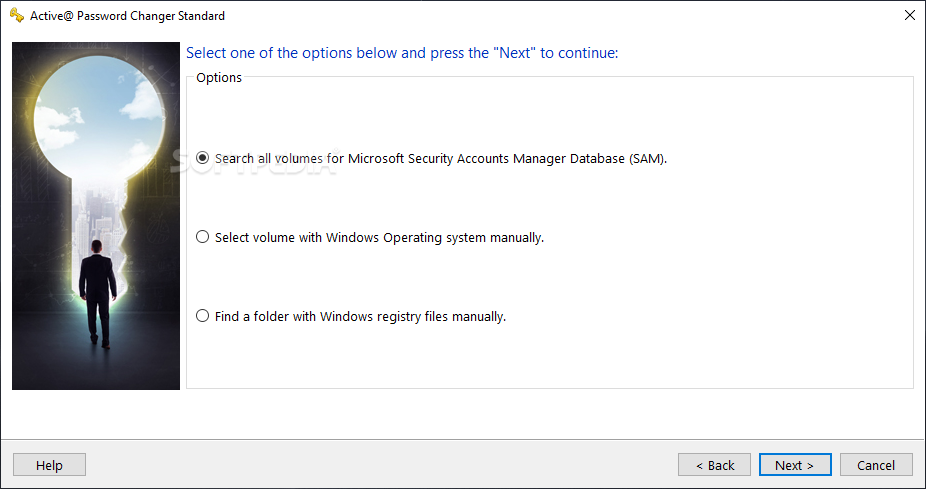
Task: Click the cloudy sky inside the keyhole
Action: pyautogui.click(x=97, y=110)
